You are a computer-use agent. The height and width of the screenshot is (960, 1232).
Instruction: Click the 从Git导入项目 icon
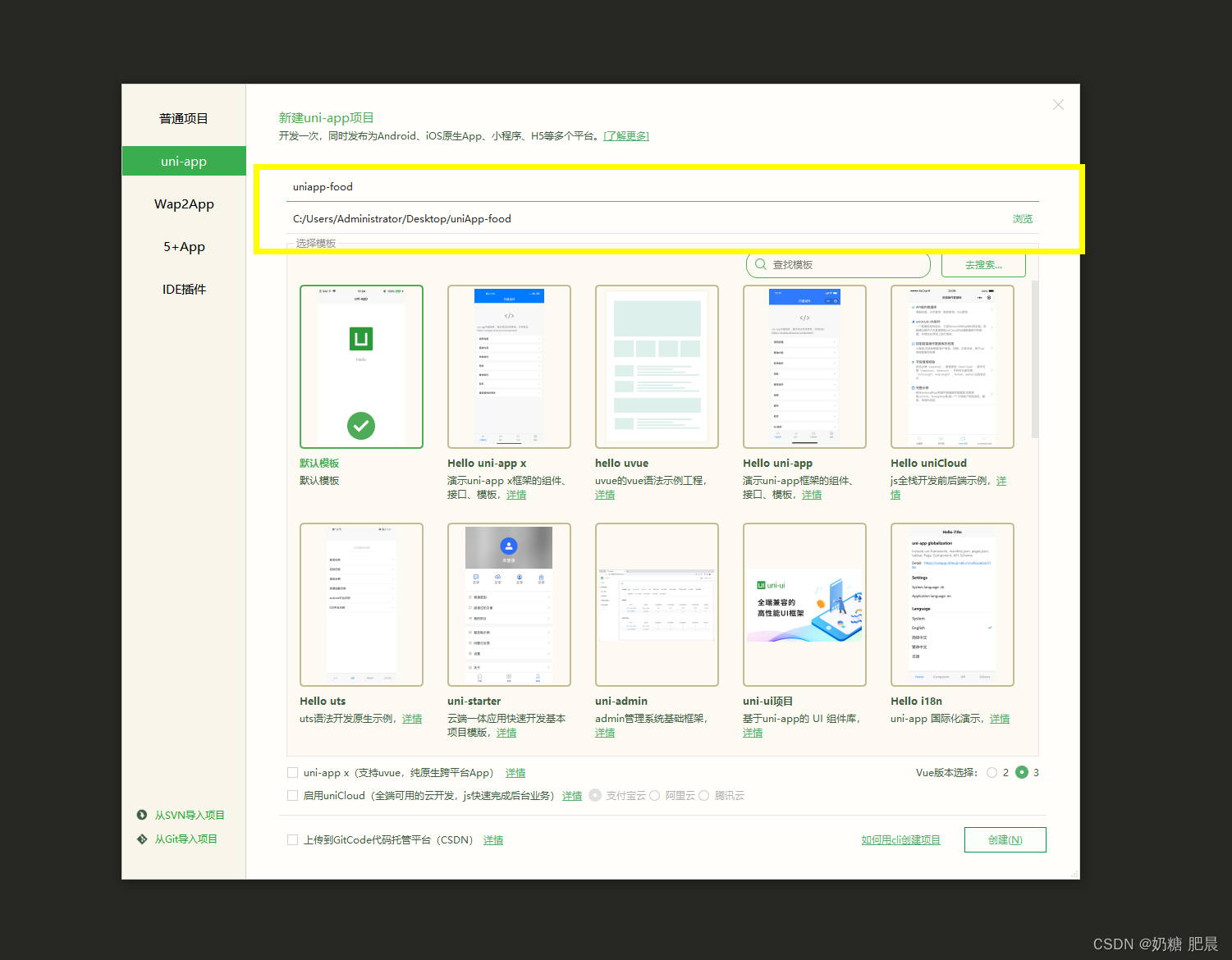click(x=142, y=839)
